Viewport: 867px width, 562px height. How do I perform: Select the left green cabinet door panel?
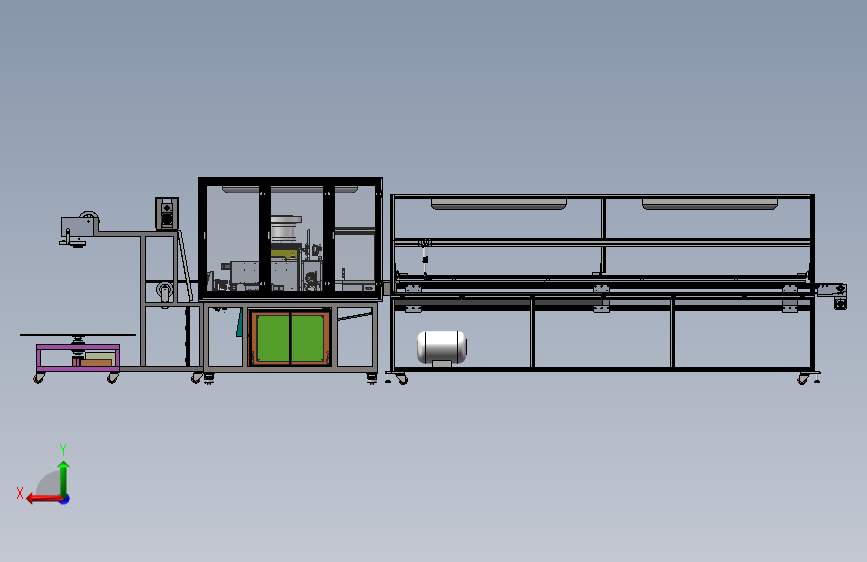pyautogui.click(x=273, y=339)
